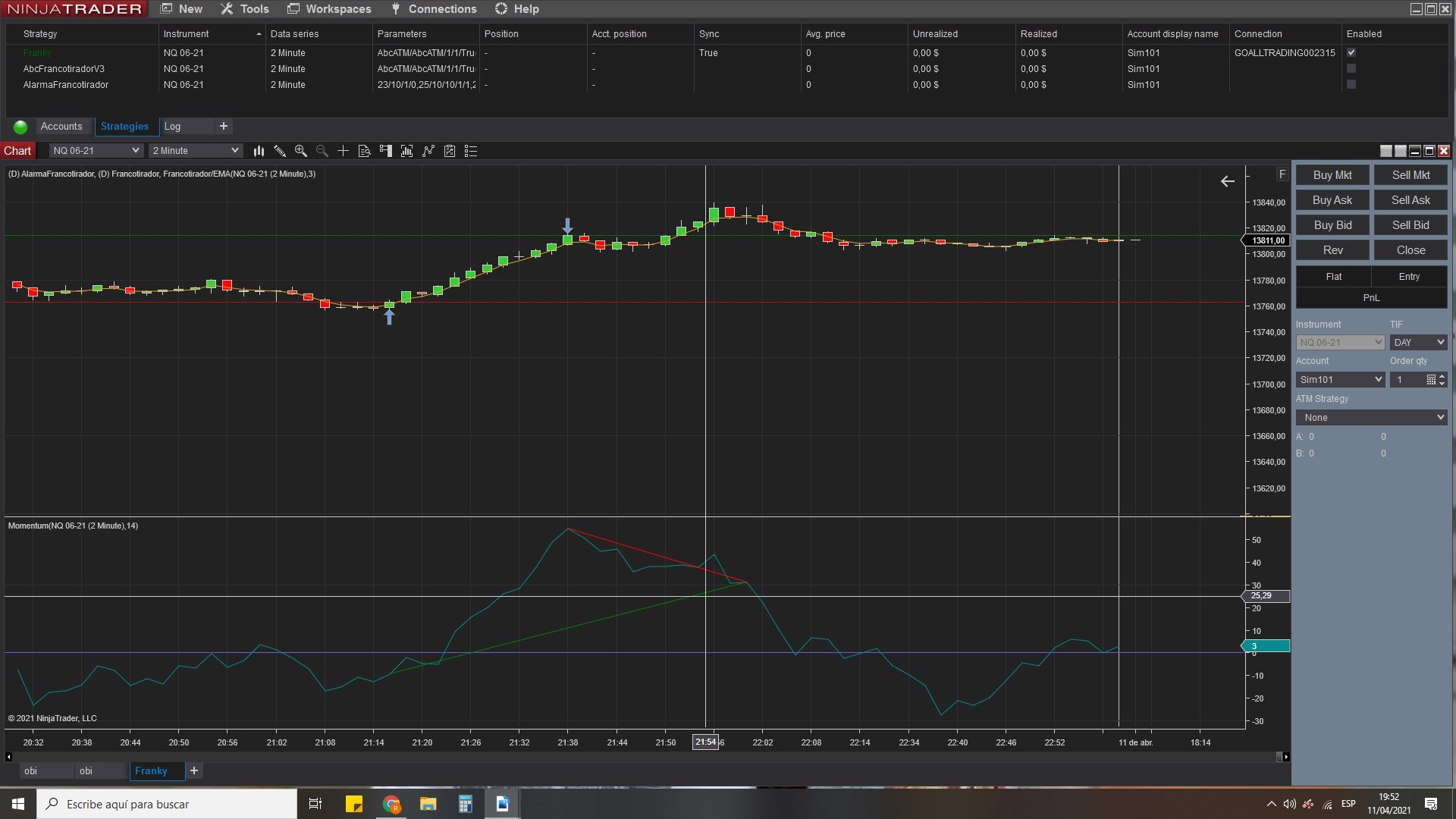Click the Windows search box

tap(167, 804)
